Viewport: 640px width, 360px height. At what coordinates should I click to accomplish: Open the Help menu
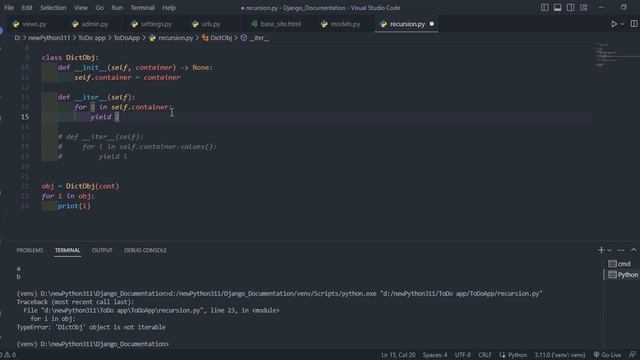click(169, 8)
